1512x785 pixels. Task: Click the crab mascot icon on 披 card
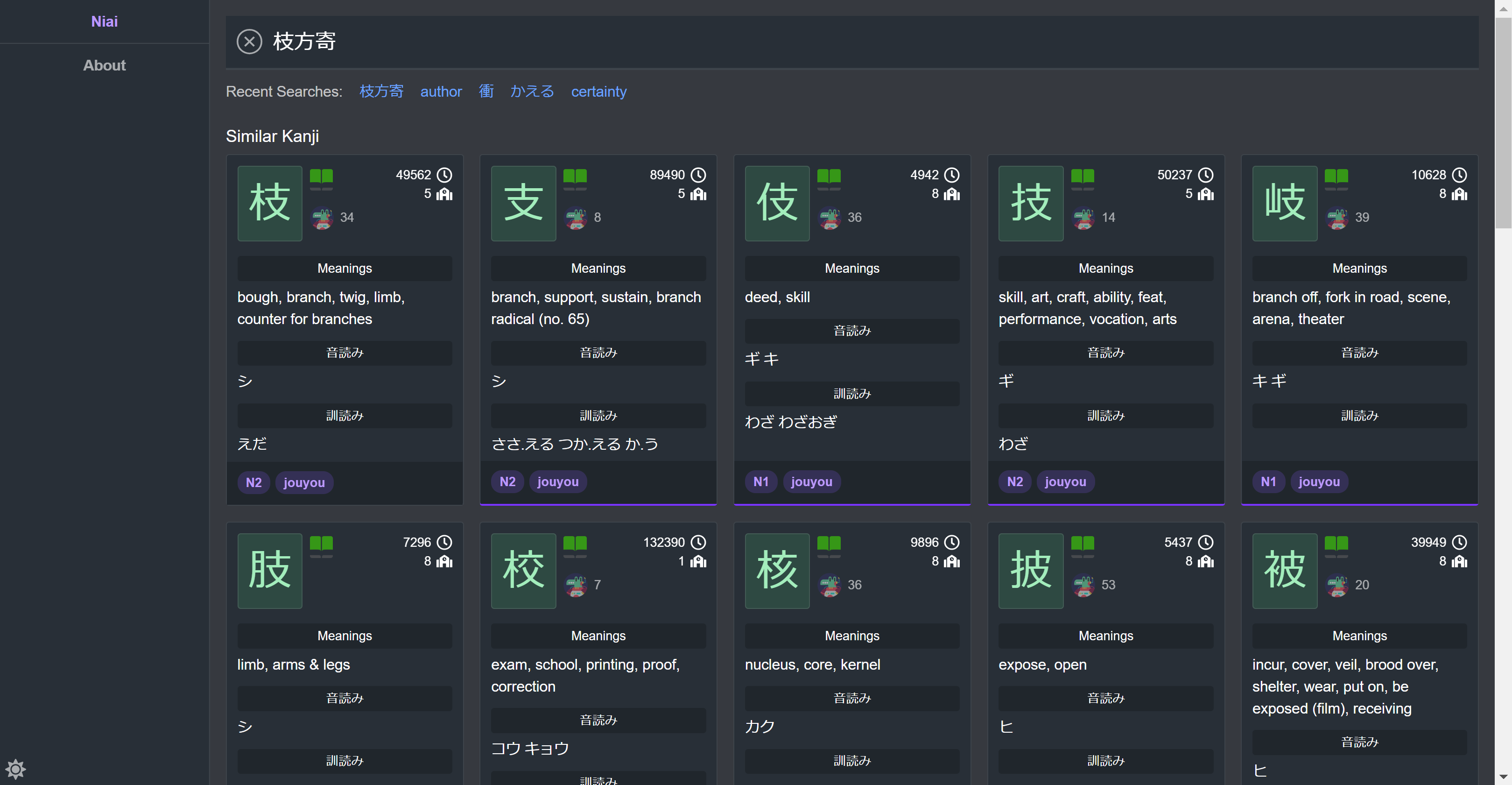click(1083, 585)
